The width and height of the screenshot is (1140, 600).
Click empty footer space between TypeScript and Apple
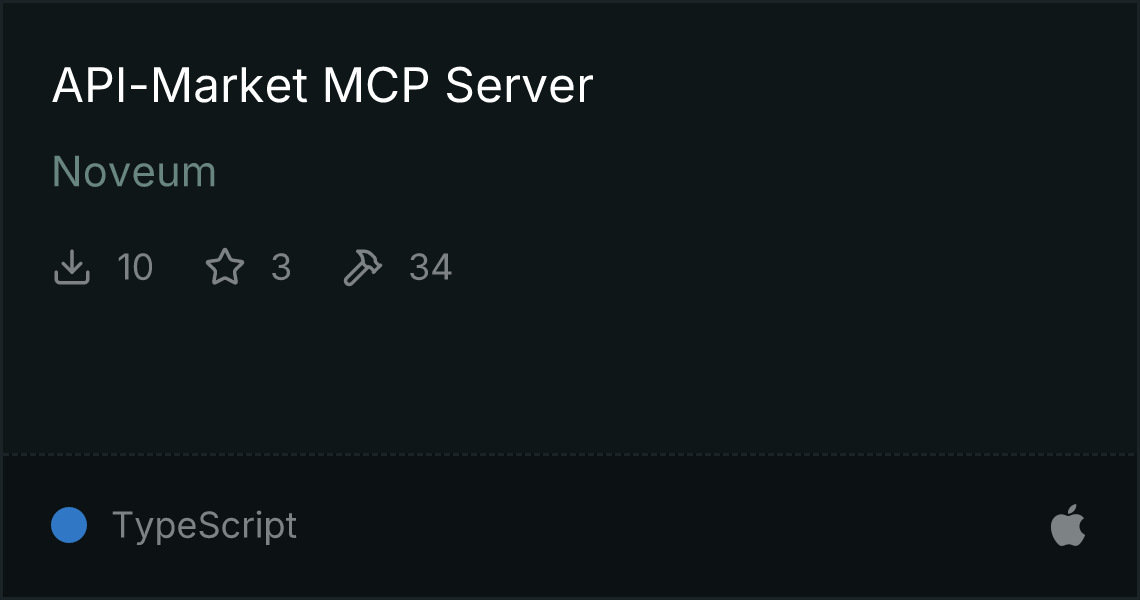673,525
